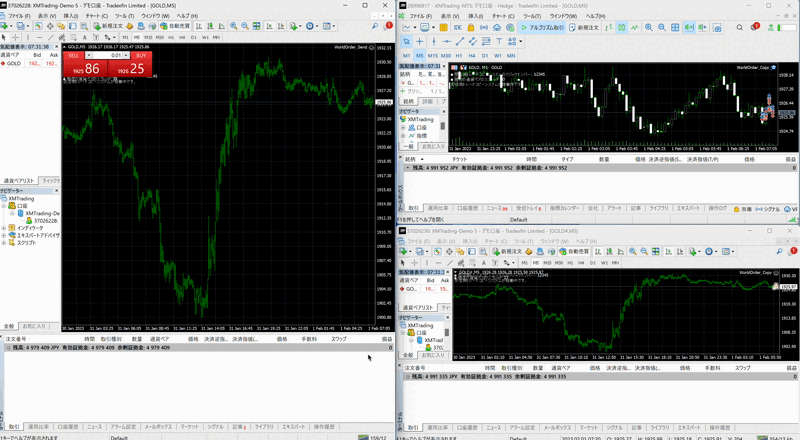Select M15 timeframe in the left MT4 window

tap(148, 38)
